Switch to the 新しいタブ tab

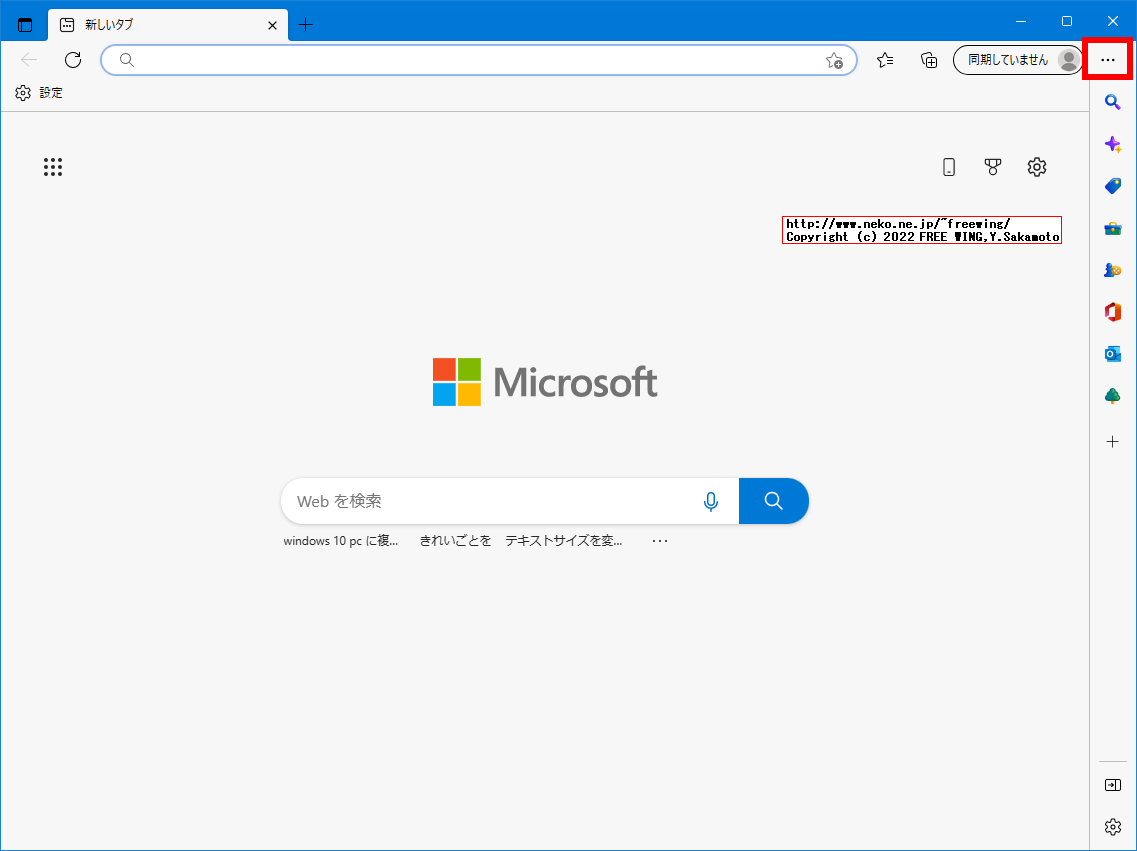click(160, 25)
